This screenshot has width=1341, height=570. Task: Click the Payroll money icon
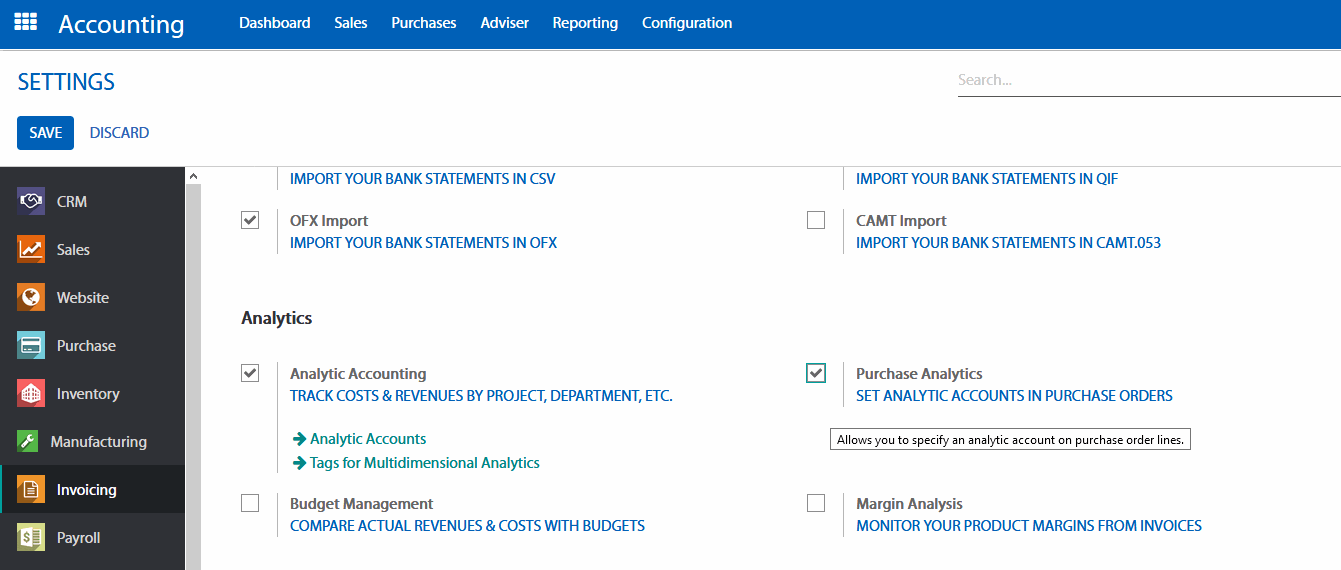31,537
